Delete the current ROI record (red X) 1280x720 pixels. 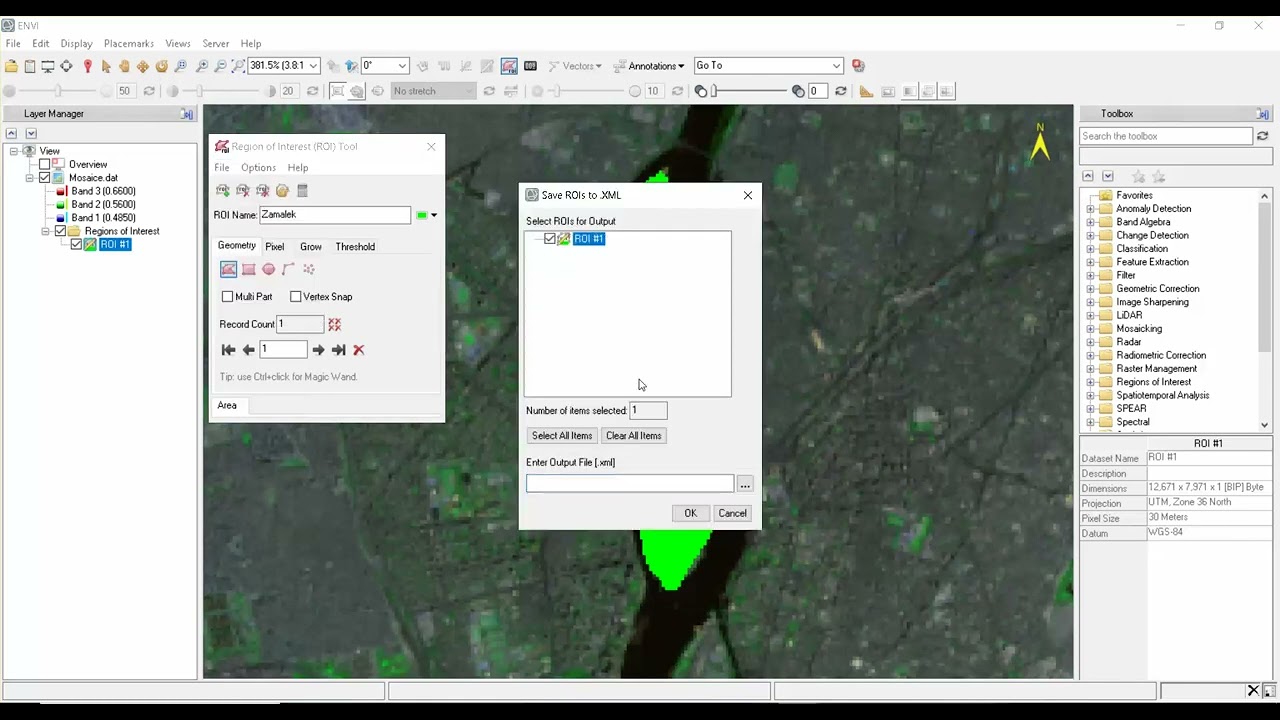point(358,350)
